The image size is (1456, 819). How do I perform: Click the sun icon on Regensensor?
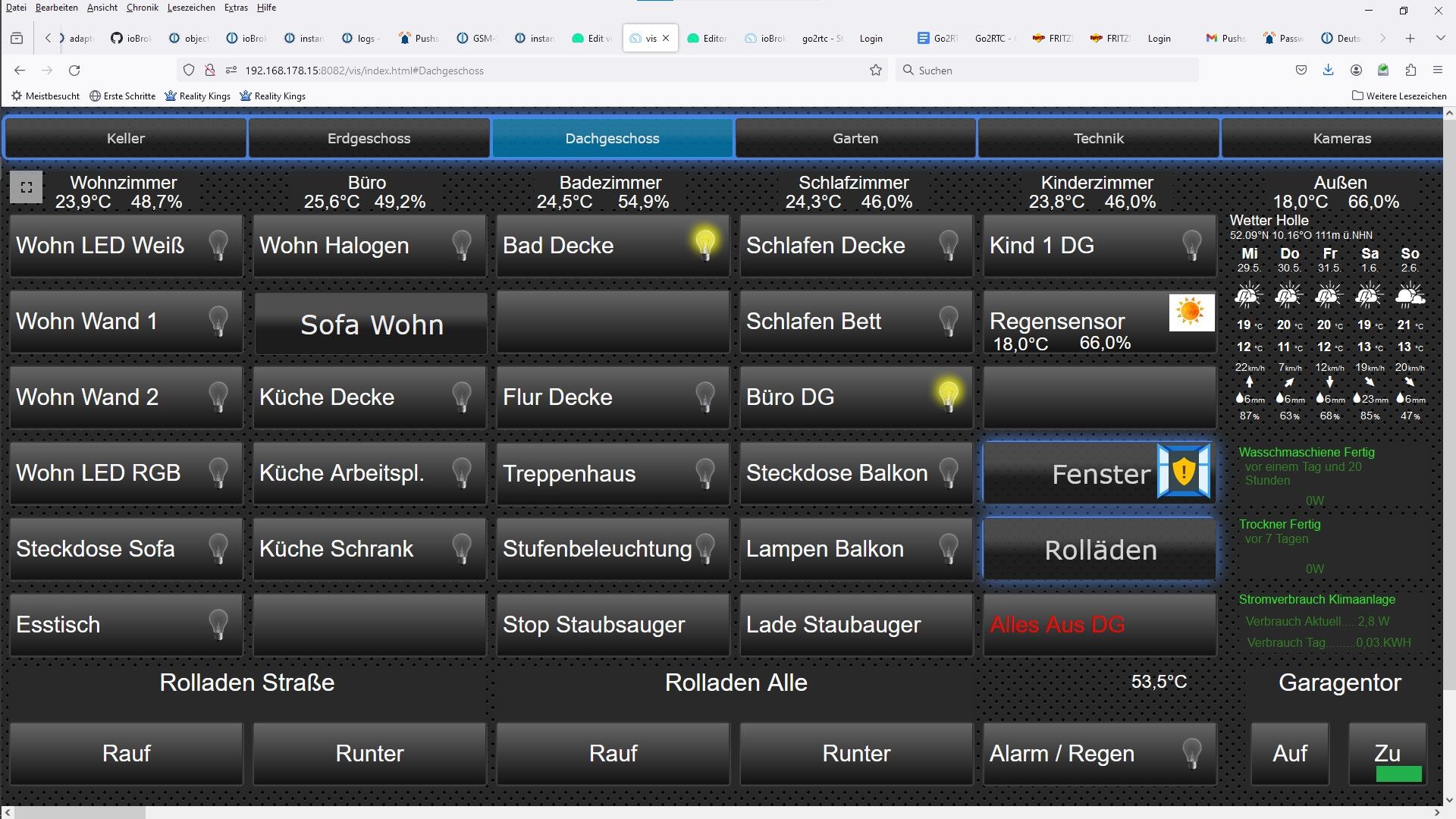1191,312
